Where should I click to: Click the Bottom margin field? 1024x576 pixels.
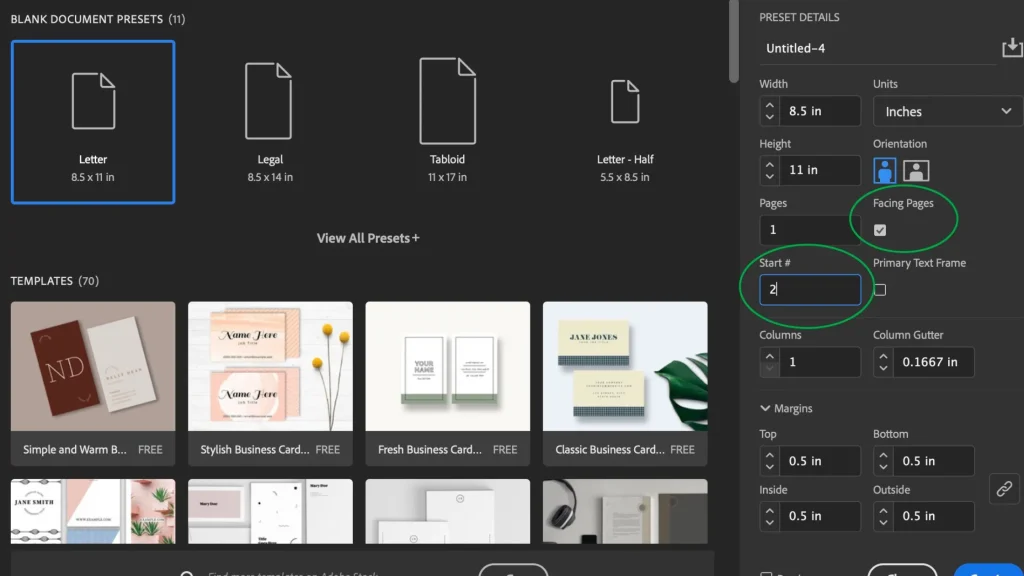[934, 461]
